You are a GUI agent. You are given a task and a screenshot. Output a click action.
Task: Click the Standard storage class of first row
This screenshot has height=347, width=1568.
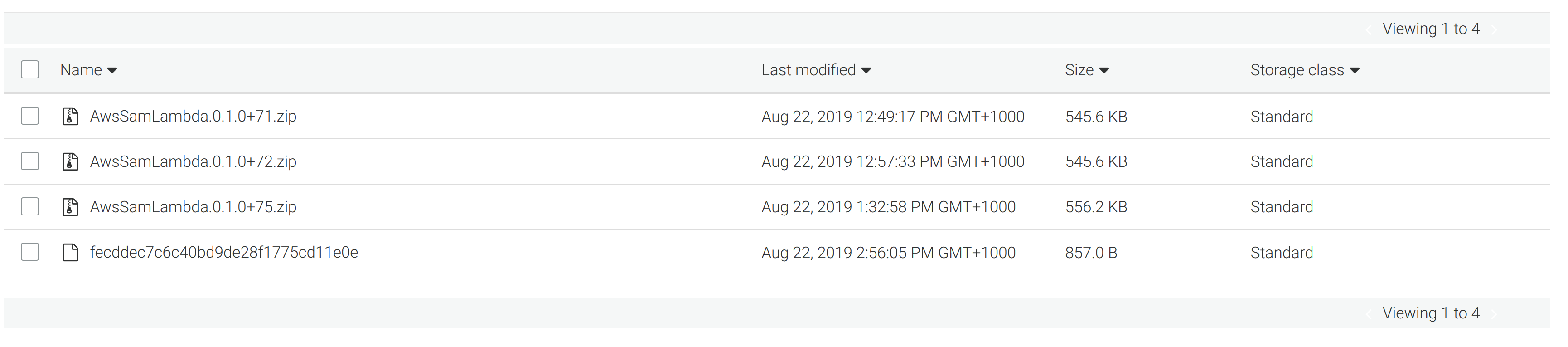coord(1281,116)
